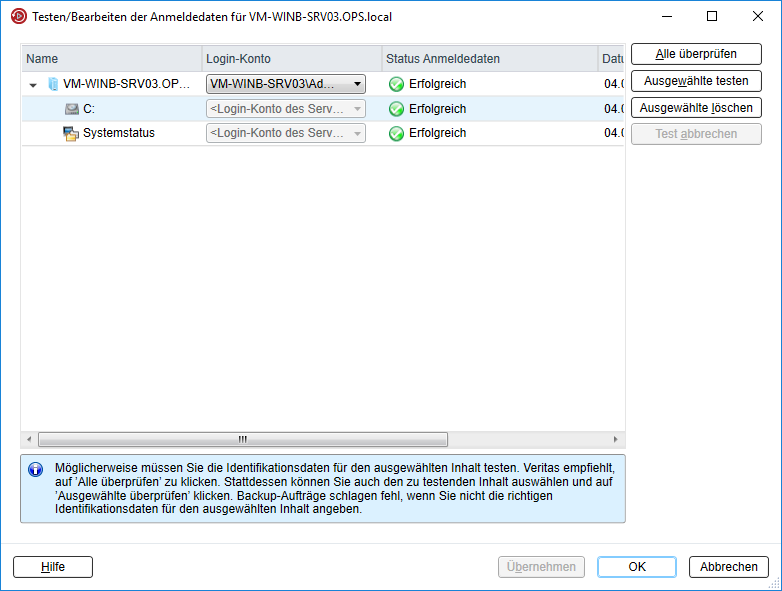Viewport: 782px width, 591px height.
Task: Click the red Veritas app icon in the title bar
Action: coord(18,17)
